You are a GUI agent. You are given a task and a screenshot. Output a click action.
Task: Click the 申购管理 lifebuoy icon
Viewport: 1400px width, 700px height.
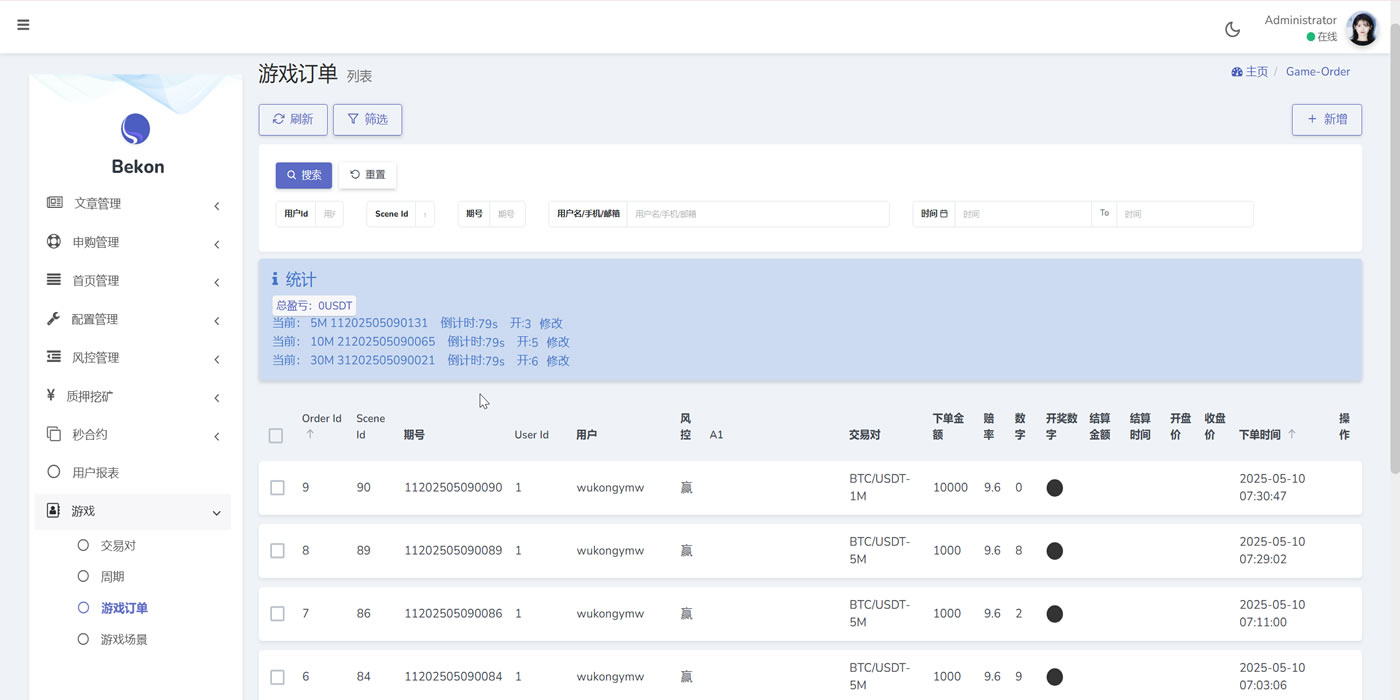[54, 242]
